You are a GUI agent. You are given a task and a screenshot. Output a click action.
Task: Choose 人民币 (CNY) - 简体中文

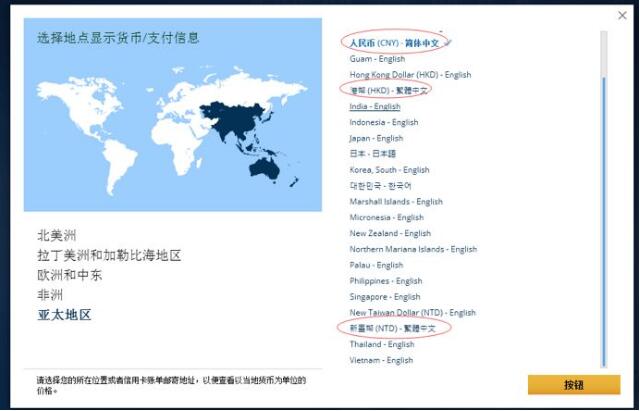click(394, 43)
